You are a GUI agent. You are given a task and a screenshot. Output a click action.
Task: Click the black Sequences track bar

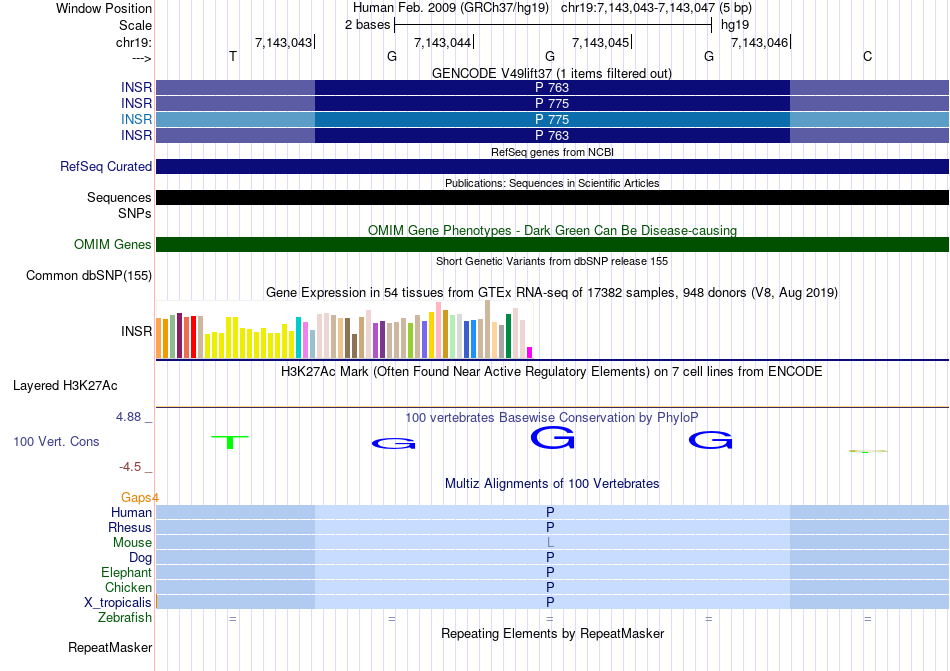click(552, 197)
